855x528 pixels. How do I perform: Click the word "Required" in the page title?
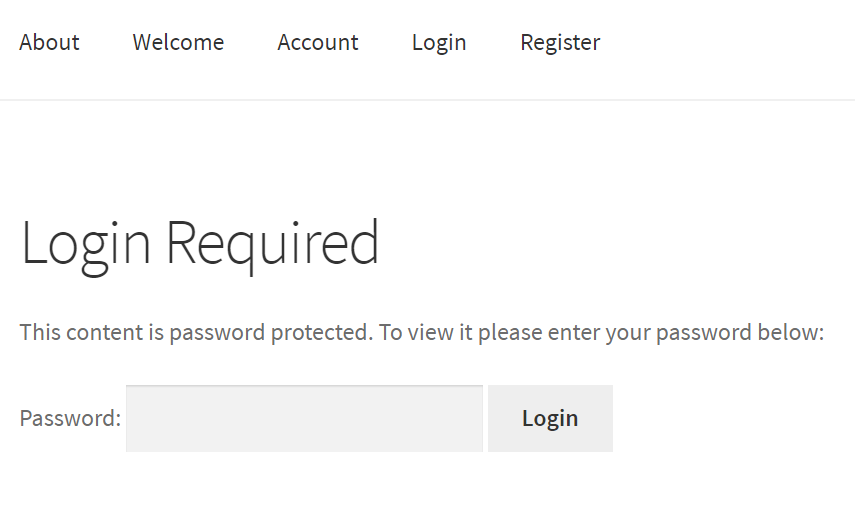272,243
